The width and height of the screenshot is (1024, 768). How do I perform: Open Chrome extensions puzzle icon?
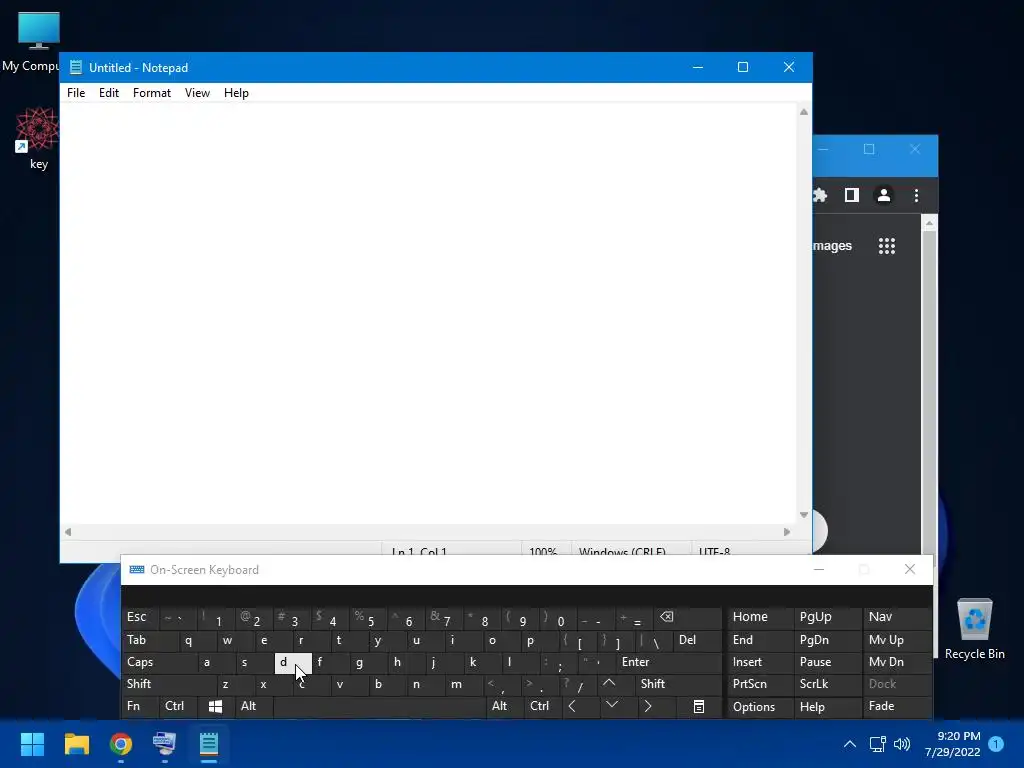[820, 195]
